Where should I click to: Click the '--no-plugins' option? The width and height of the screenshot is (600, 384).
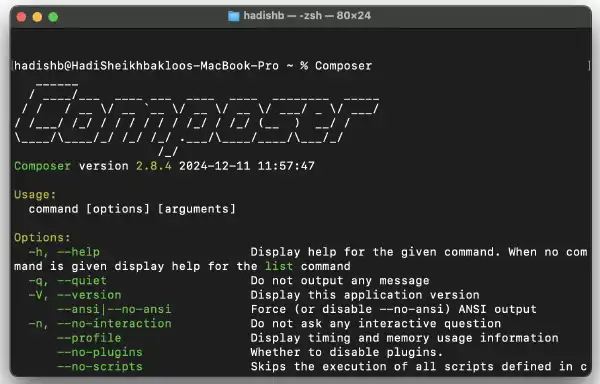tap(100, 352)
